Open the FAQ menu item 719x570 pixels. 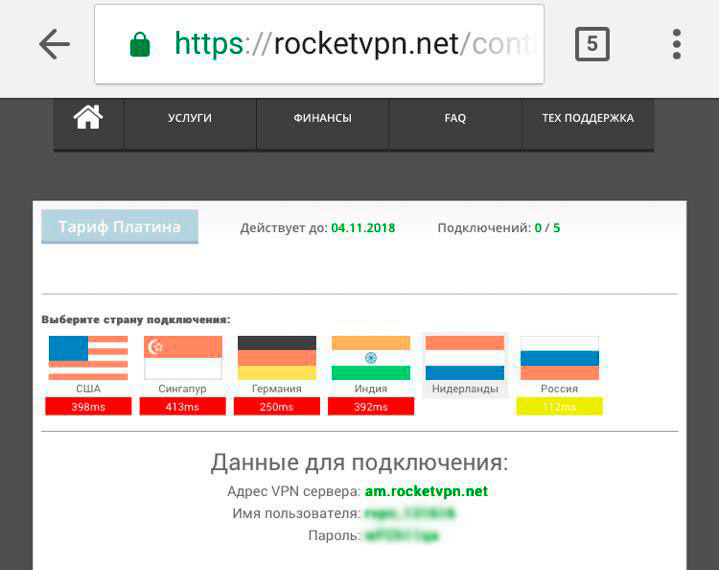click(455, 118)
